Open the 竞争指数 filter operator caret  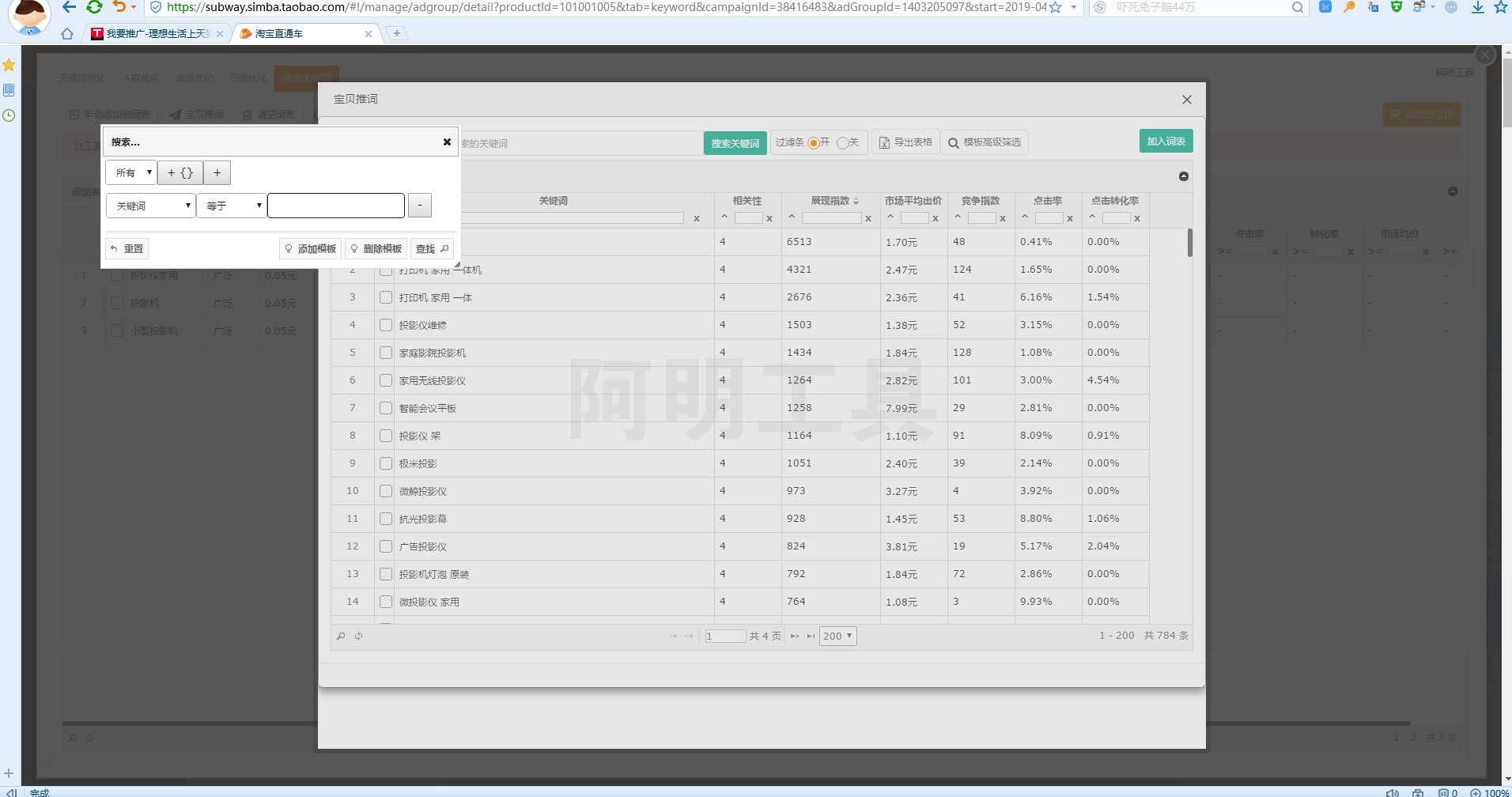pos(958,217)
